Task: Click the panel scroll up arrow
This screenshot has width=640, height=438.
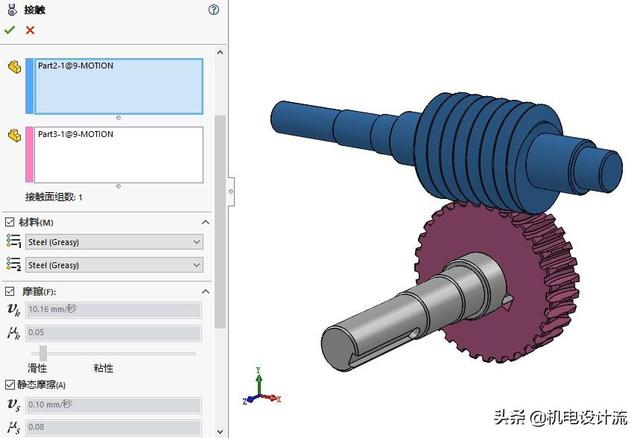Action: point(220,52)
